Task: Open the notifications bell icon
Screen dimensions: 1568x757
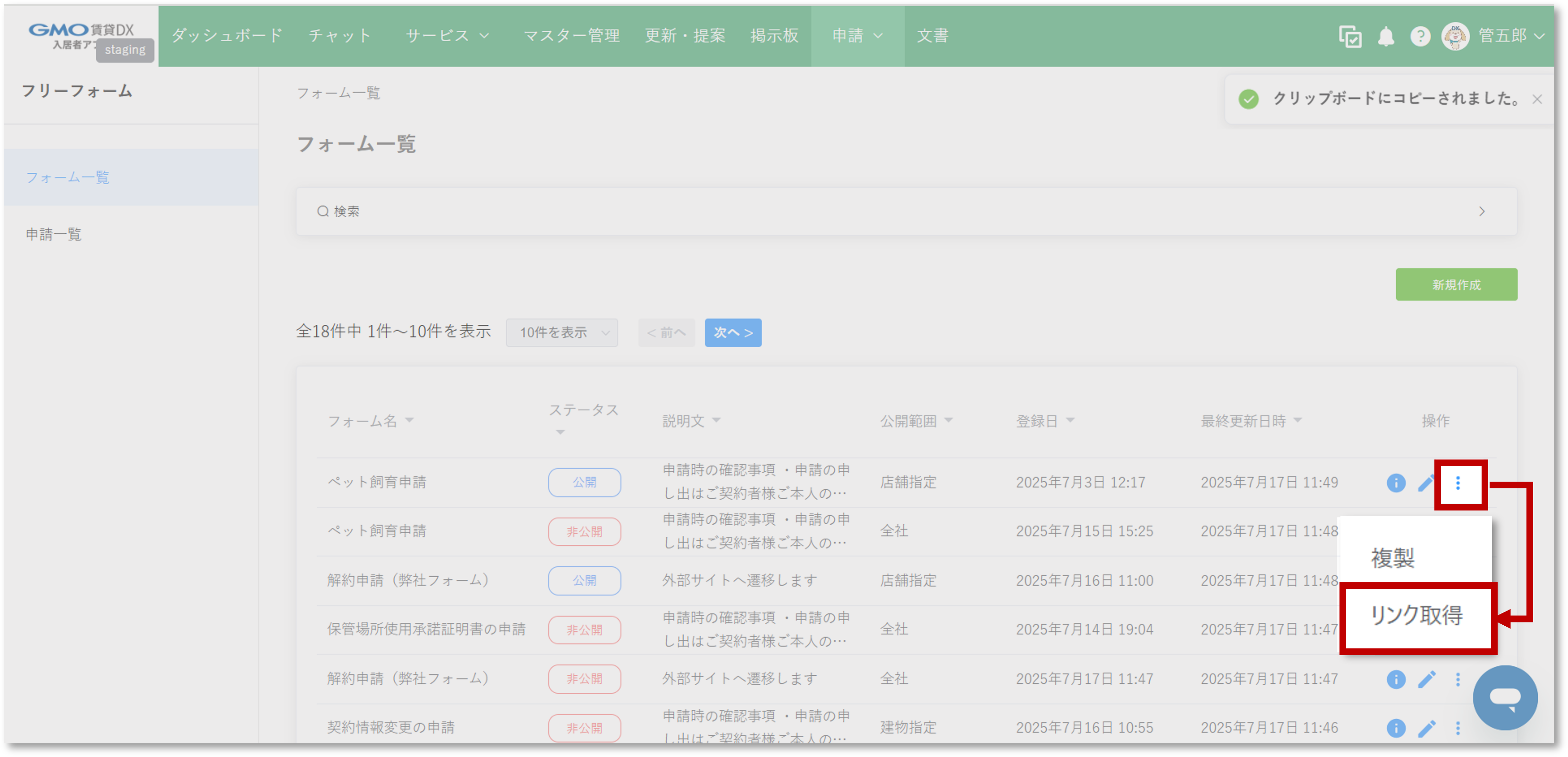Action: (1386, 36)
